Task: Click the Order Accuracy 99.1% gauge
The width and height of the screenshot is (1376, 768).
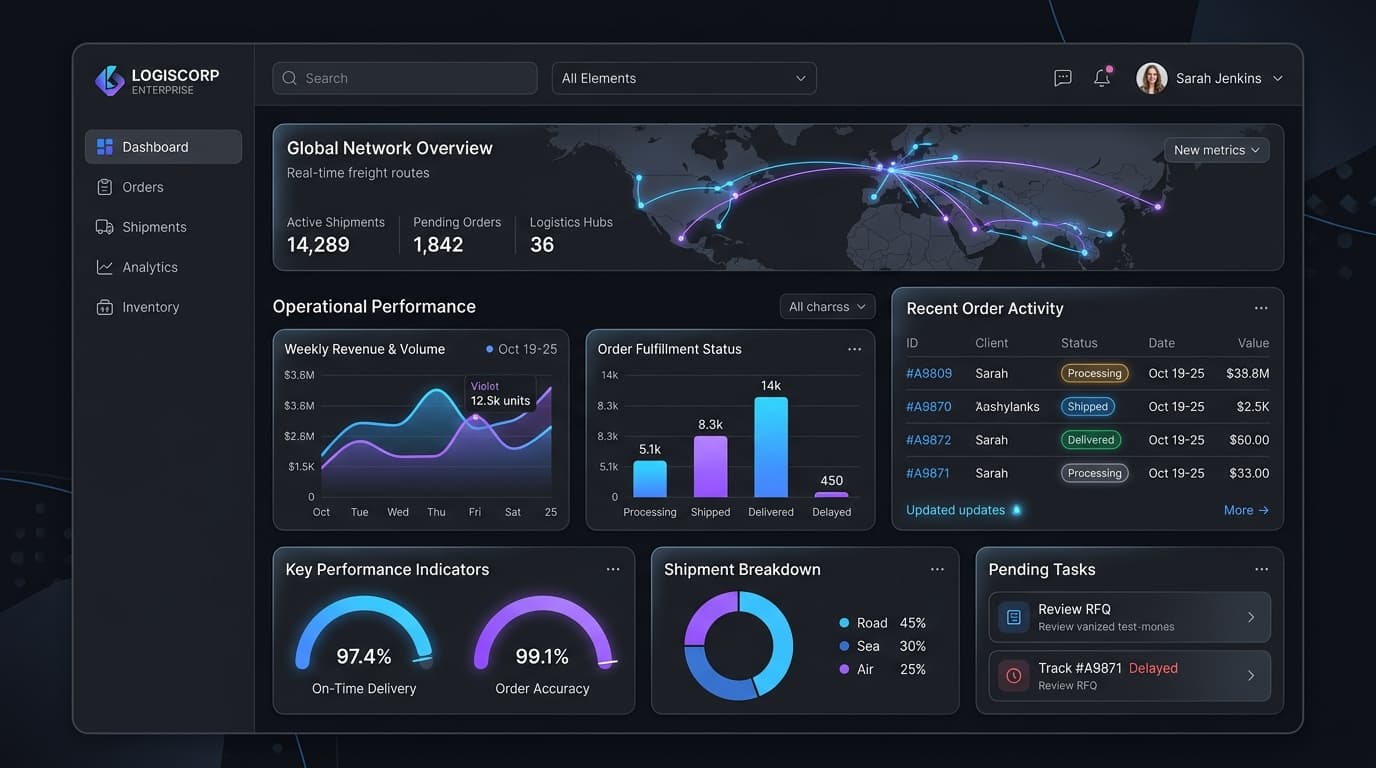Action: pyautogui.click(x=543, y=635)
